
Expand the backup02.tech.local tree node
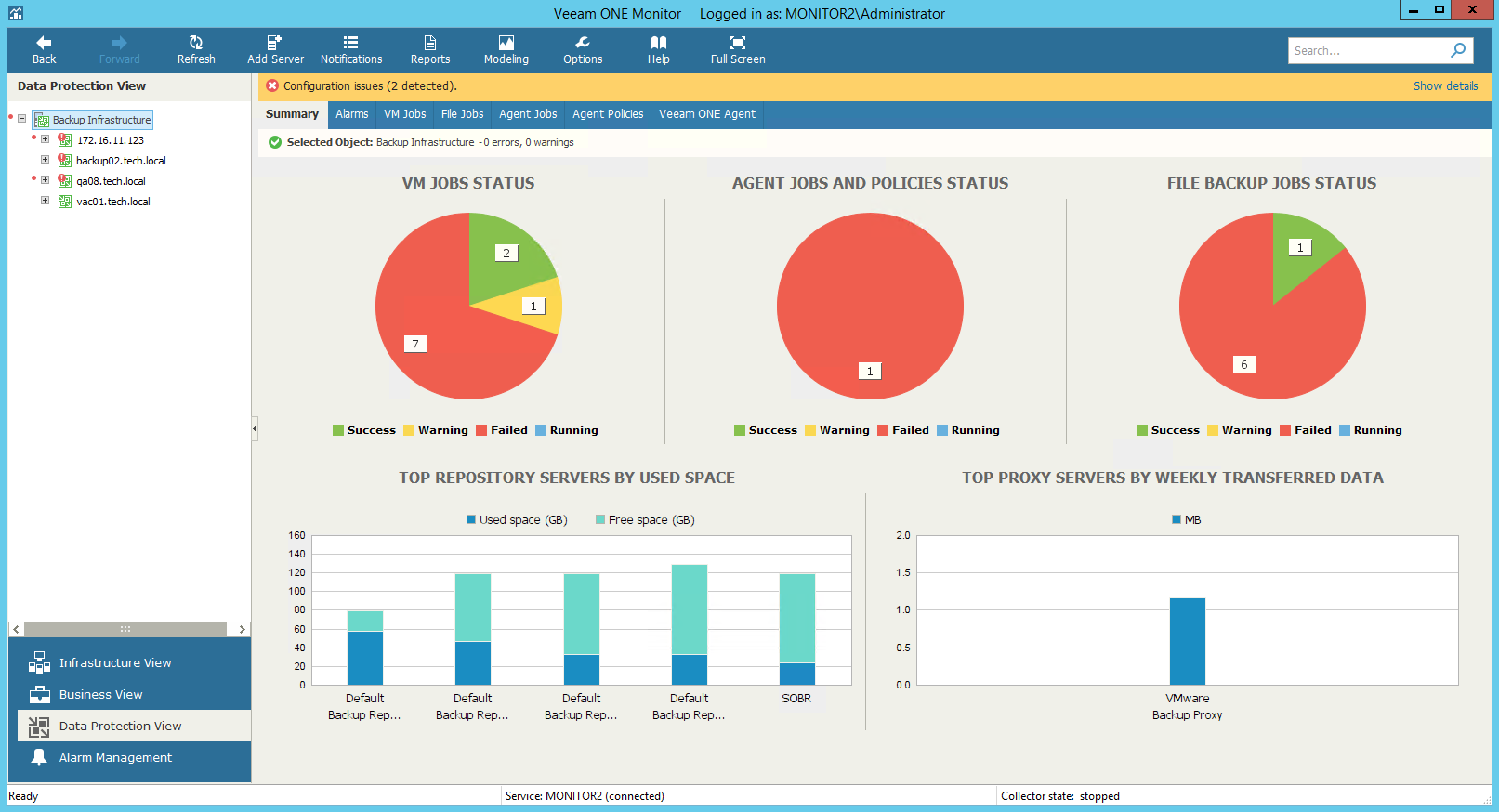click(45, 160)
